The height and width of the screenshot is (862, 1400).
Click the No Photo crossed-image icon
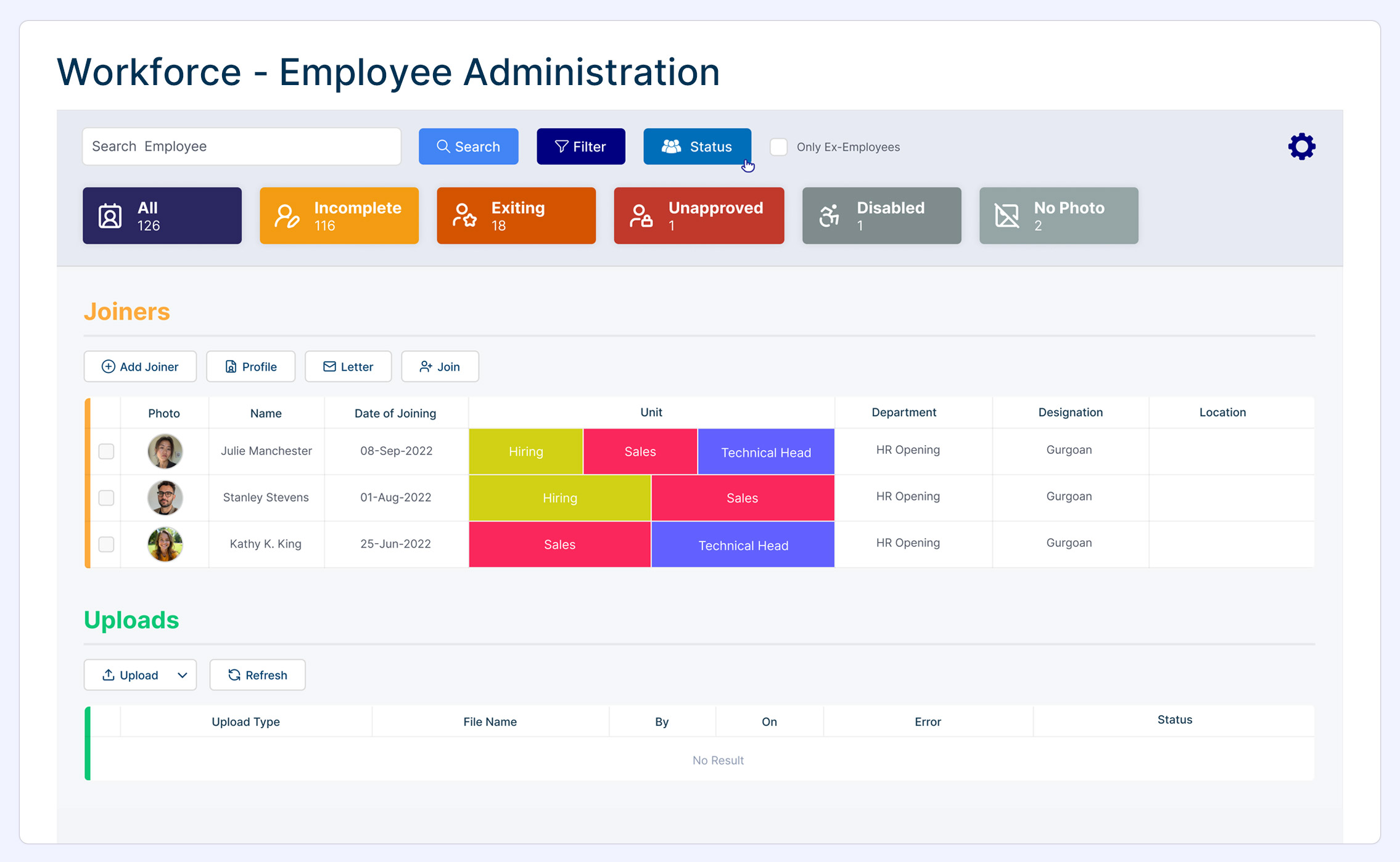[1007, 216]
